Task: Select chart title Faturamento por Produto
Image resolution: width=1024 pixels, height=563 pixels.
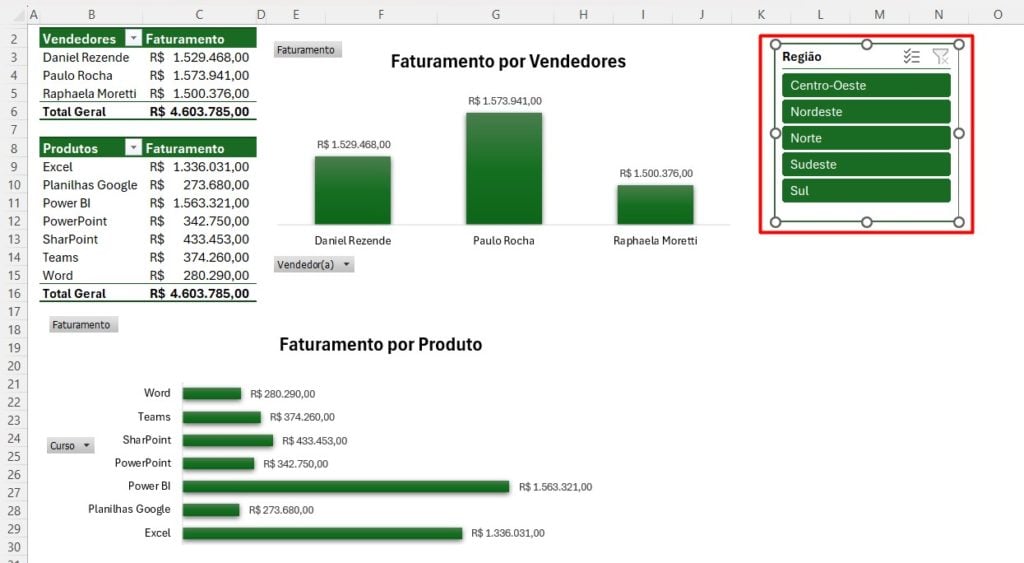Action: pyautogui.click(x=381, y=344)
